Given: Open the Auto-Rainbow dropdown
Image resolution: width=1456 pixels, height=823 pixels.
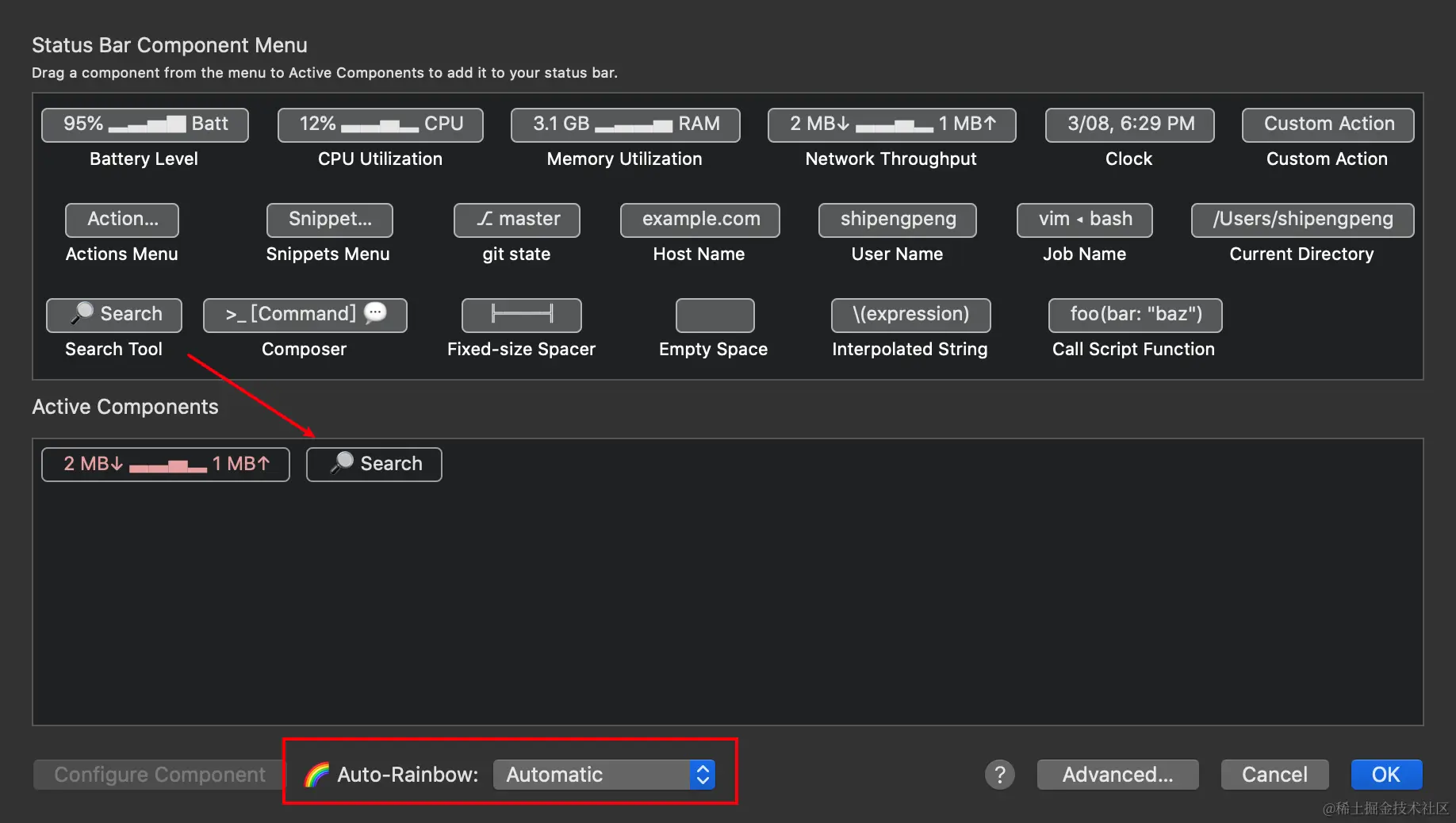Looking at the screenshot, I should tap(604, 775).
